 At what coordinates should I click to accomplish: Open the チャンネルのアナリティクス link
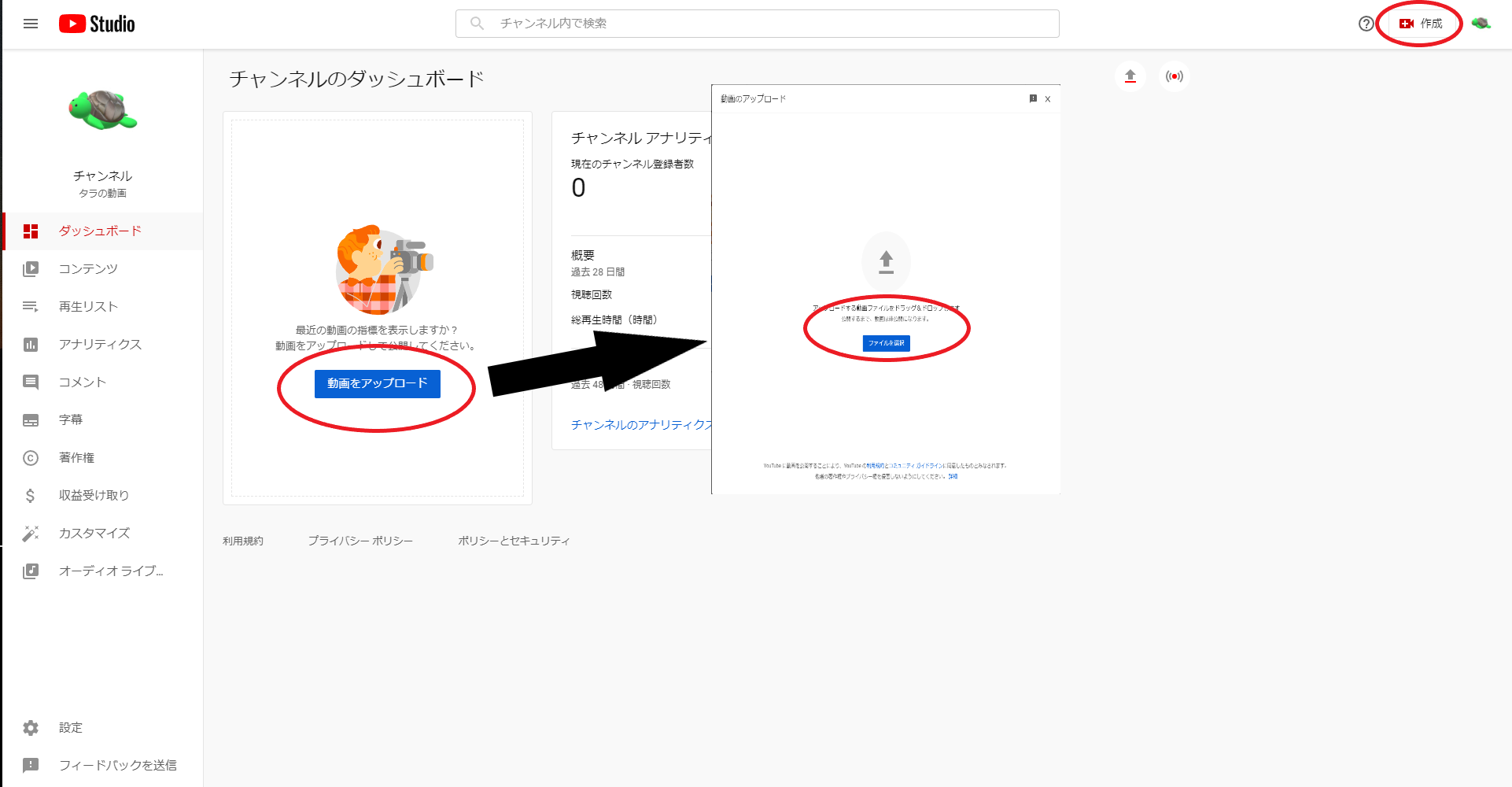[641, 425]
